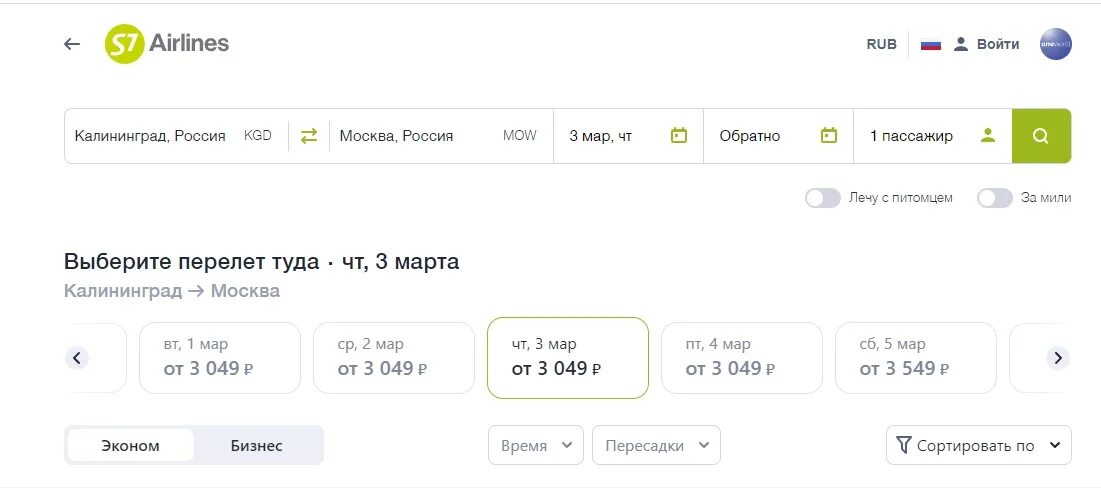Click the oneworld alliance badge

pyautogui.click(x=1055, y=44)
